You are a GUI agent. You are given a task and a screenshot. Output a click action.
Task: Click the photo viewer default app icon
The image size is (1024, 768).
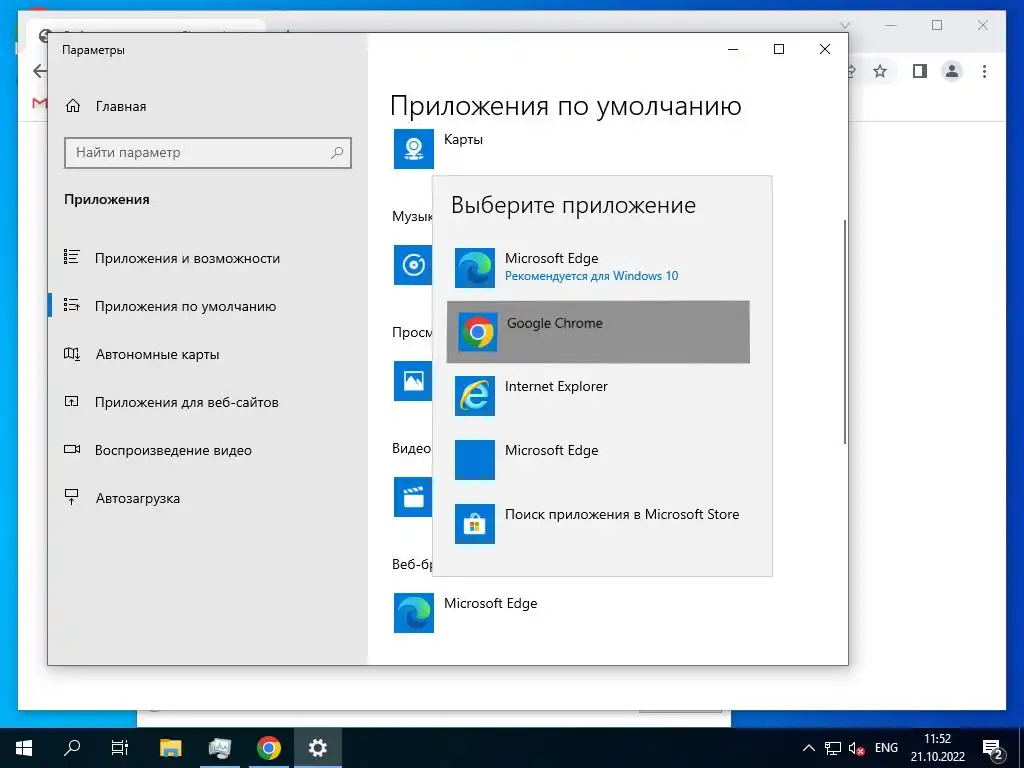413,381
